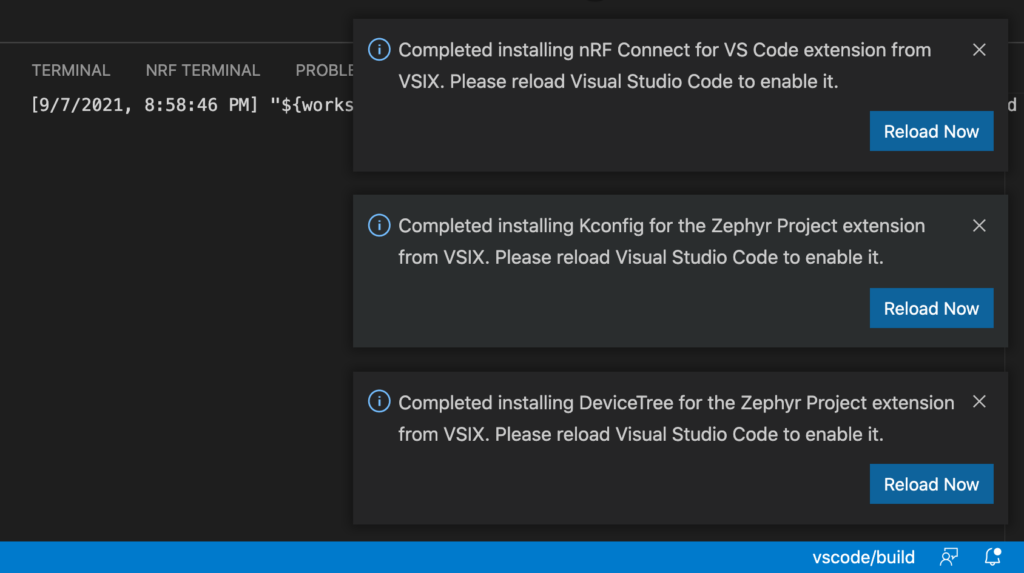Click info icon on DeviceTree notification
The image size is (1024, 573).
[x=379, y=402]
